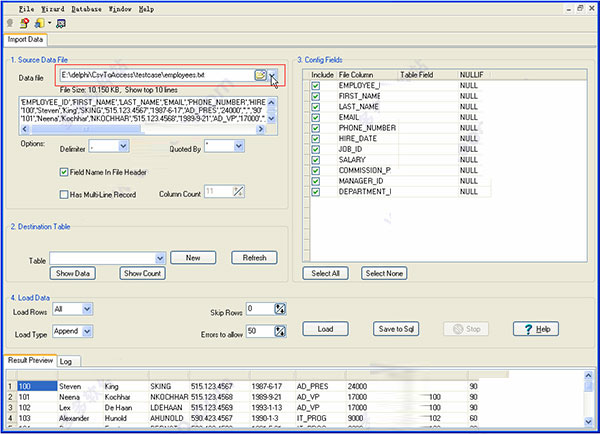Image resolution: width=600 pixels, height=434 pixels.
Task: Toggle Field Name In File Header checkbox
Action: pos(64,172)
